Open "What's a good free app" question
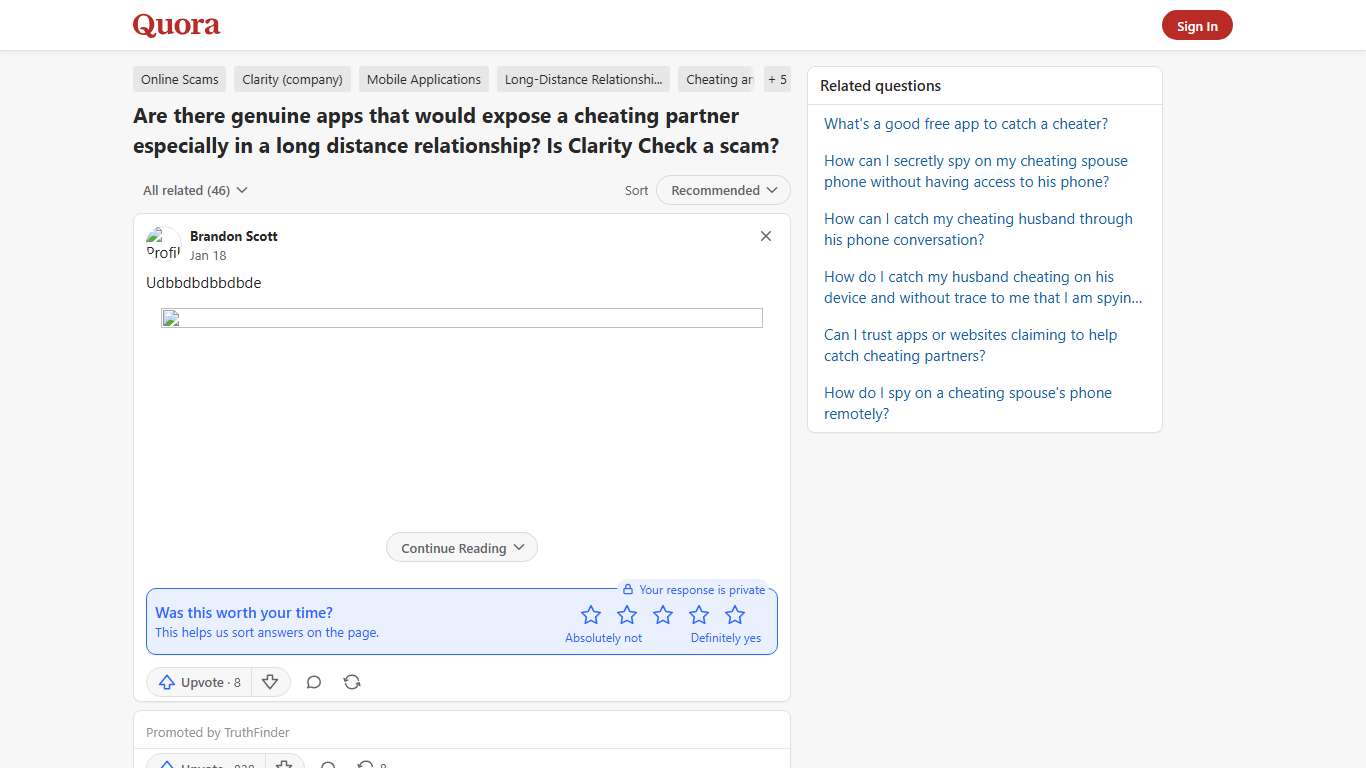Screen dimensions: 1366x768 point(966,124)
